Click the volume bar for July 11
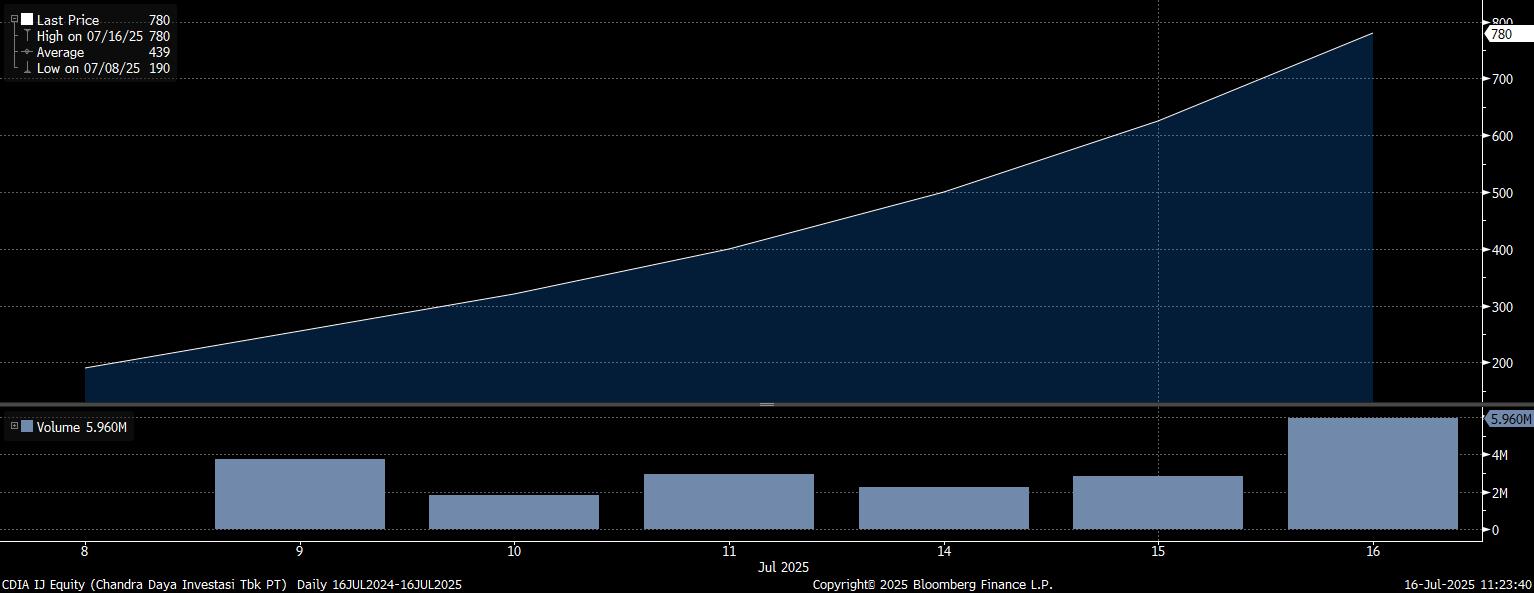 click(x=729, y=502)
